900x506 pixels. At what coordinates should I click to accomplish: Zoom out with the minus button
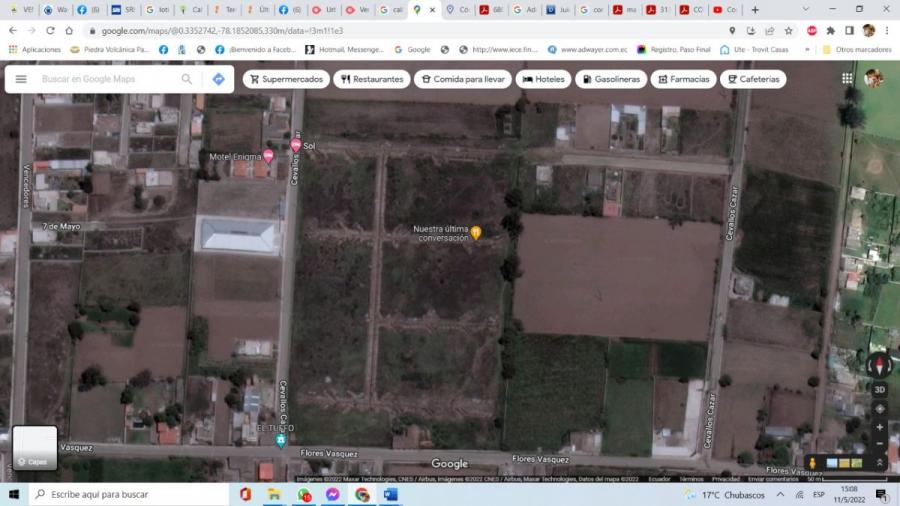tap(879, 443)
